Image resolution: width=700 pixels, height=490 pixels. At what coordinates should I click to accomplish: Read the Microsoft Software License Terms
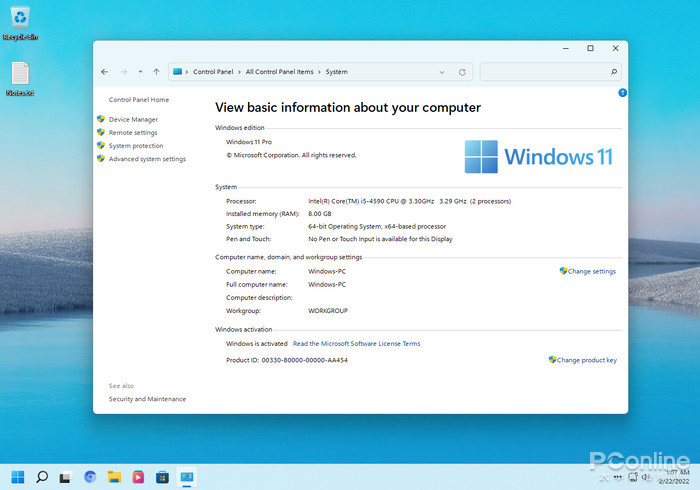[356, 344]
